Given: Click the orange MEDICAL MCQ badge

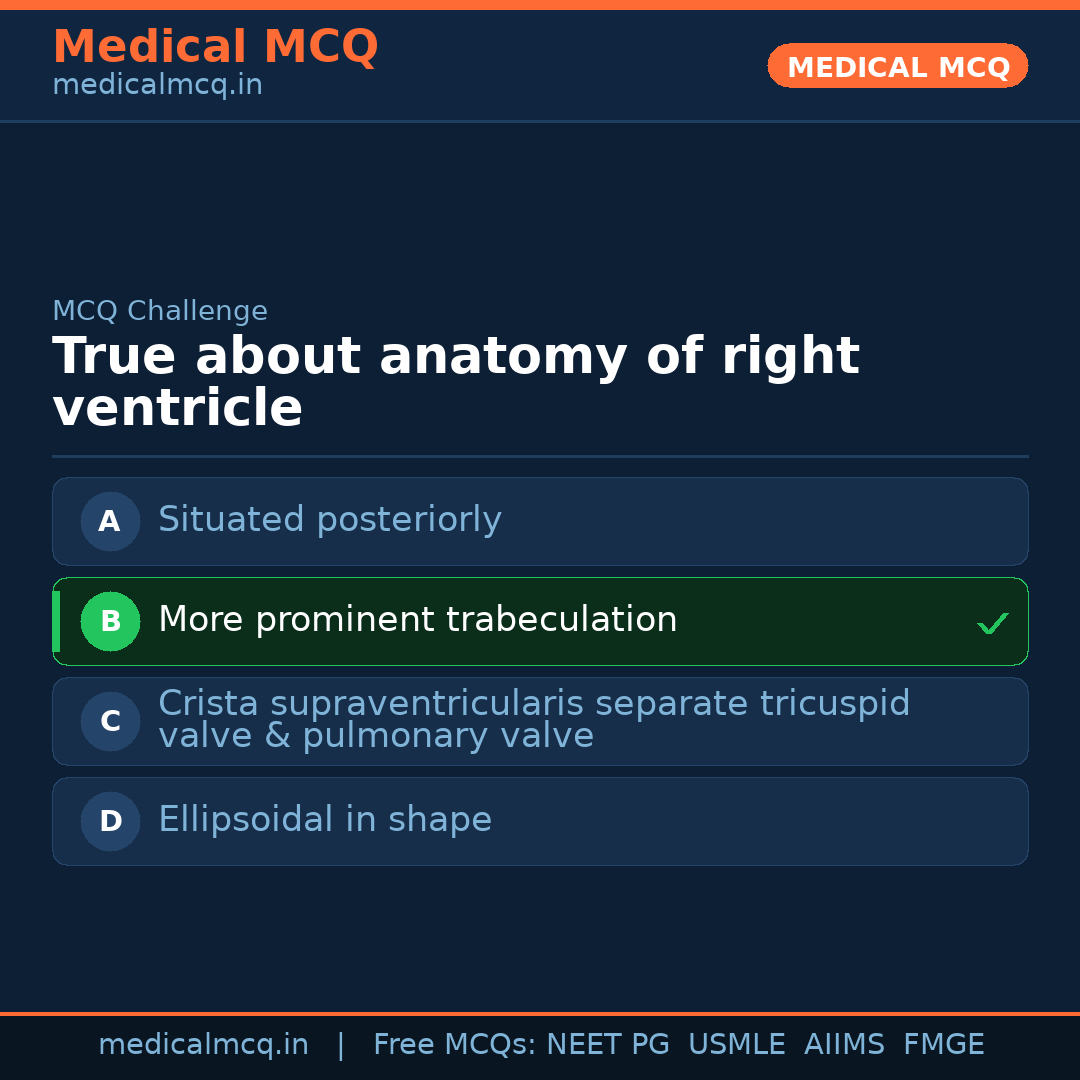Looking at the screenshot, I should 897,67.
